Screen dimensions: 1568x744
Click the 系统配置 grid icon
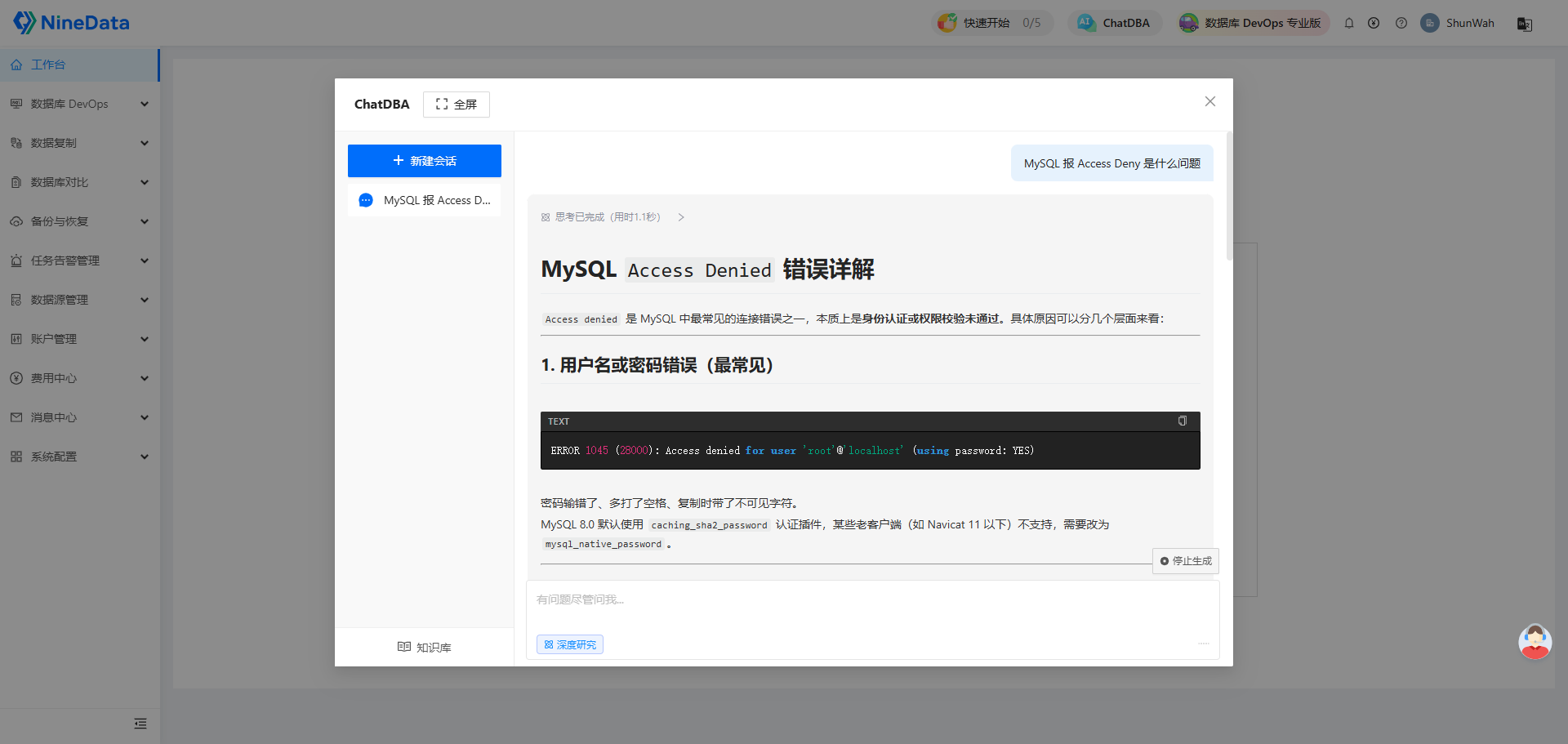coord(16,457)
